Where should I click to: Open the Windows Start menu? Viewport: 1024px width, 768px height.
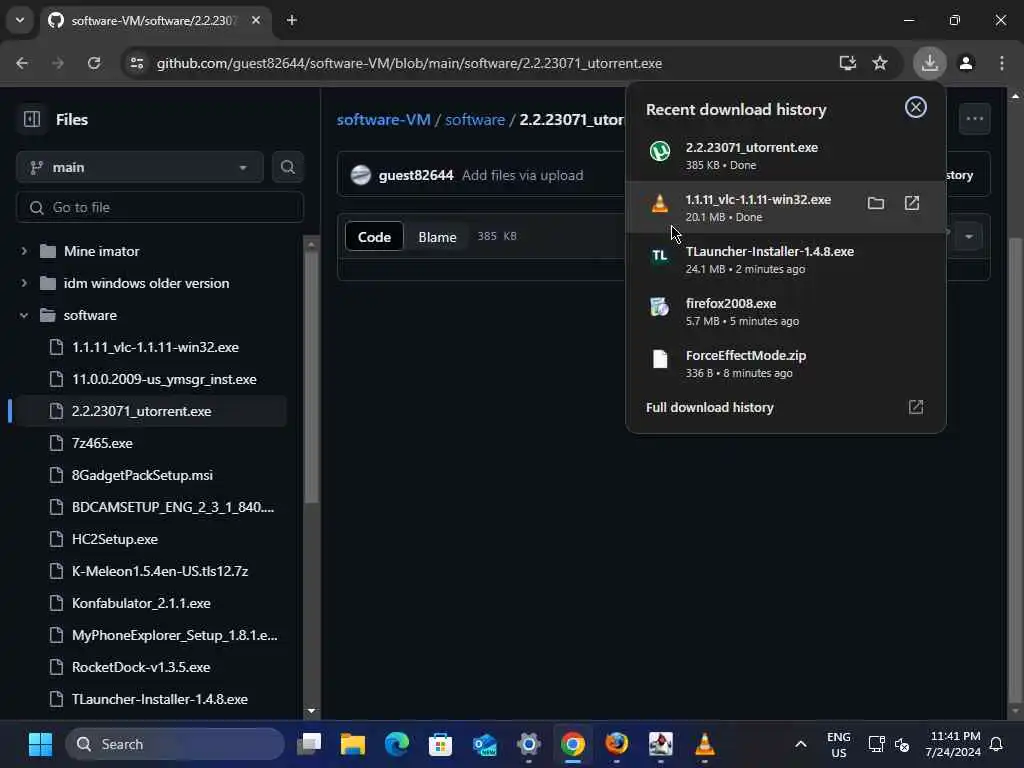pos(40,744)
